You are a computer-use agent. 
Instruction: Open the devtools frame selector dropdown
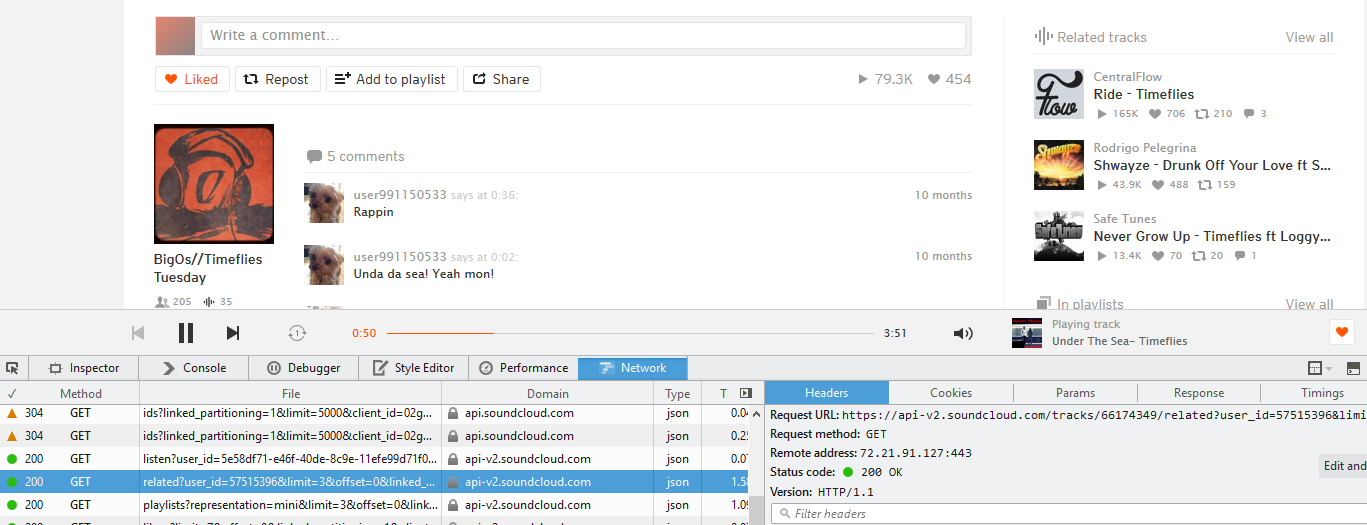tap(1320, 368)
